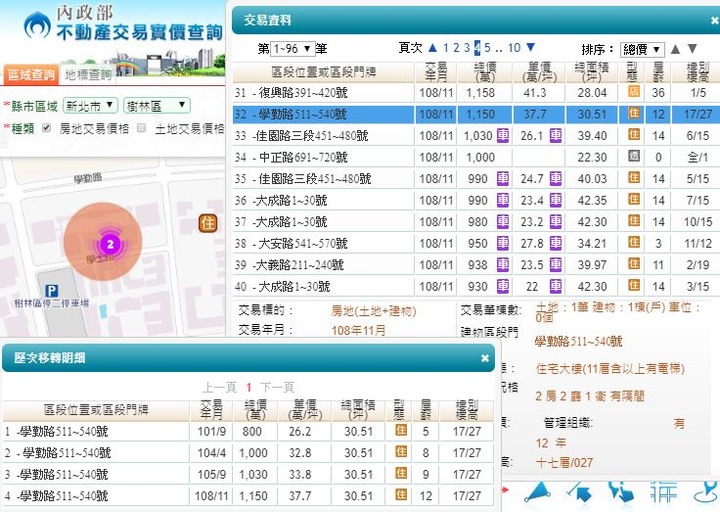Select the map pin click tool
Viewport: 720px width, 512px height.
[621, 493]
